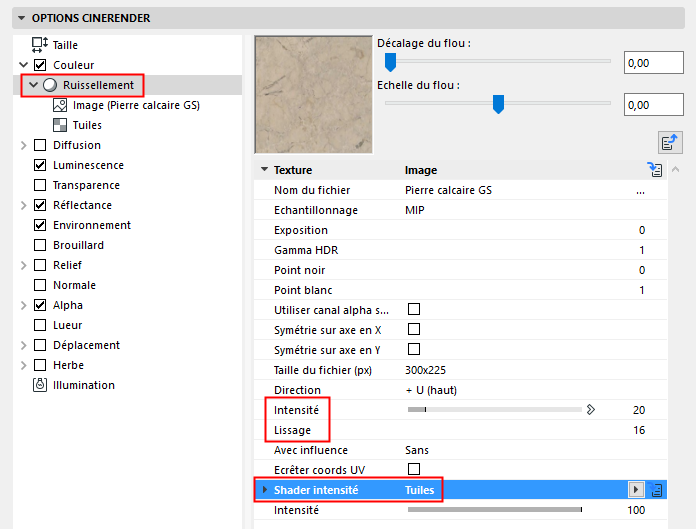Click the Nom du fichier browse button
Viewport: 696px width, 529px height.
pos(640,190)
